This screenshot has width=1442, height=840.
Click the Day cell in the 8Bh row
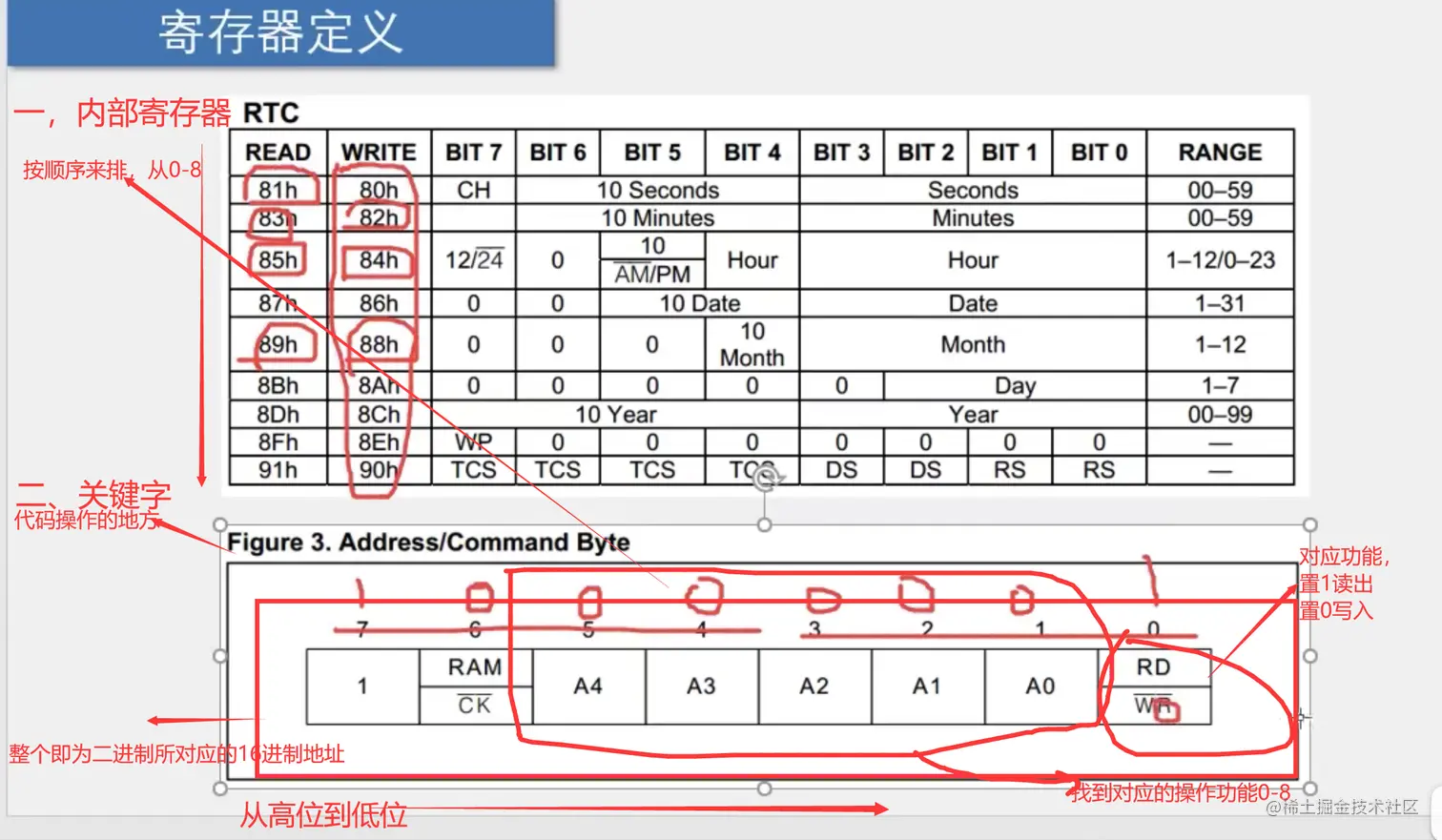1015,385
